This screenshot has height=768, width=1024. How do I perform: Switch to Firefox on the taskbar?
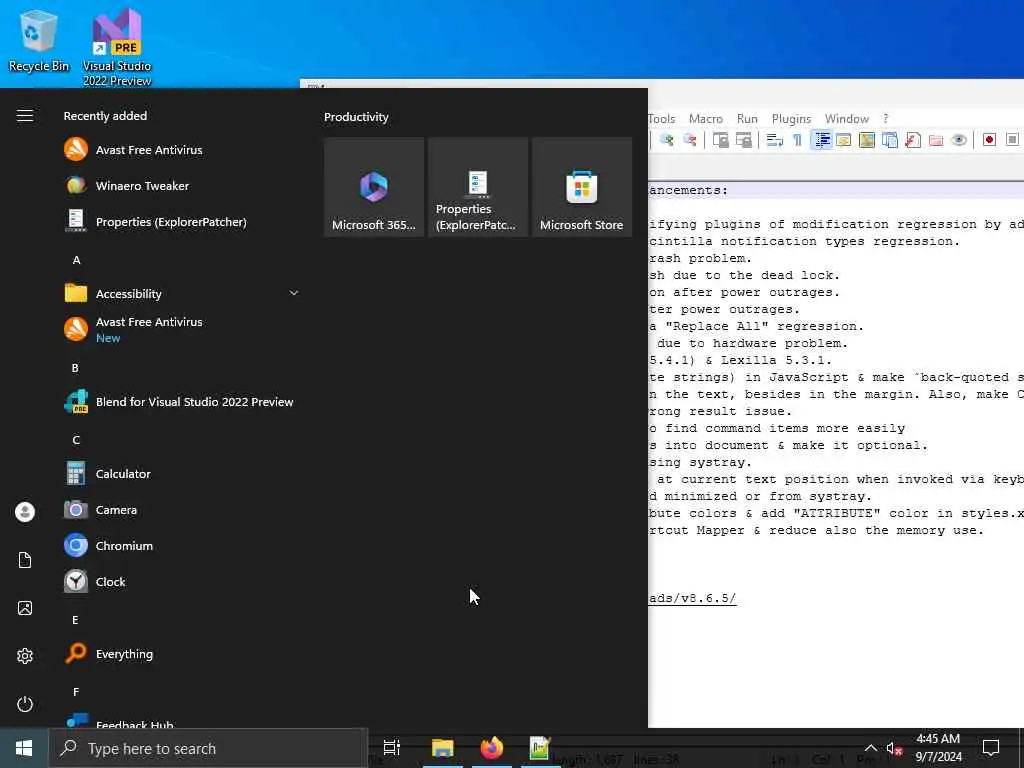pyautogui.click(x=492, y=748)
